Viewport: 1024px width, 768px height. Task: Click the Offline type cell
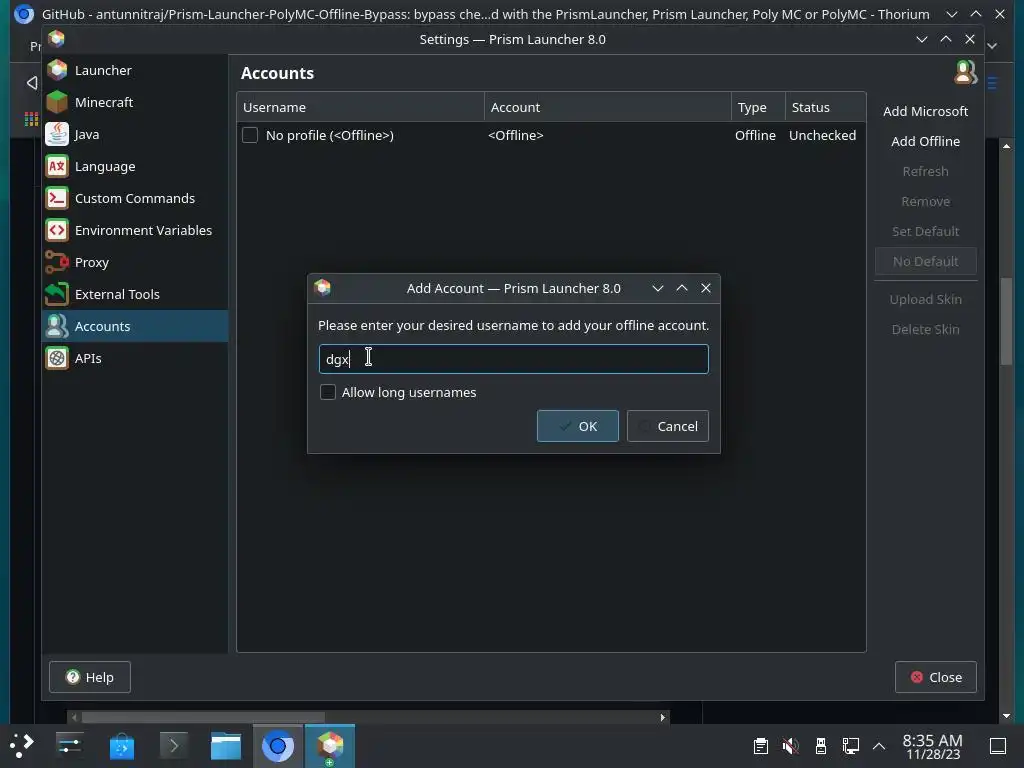pyautogui.click(x=755, y=135)
